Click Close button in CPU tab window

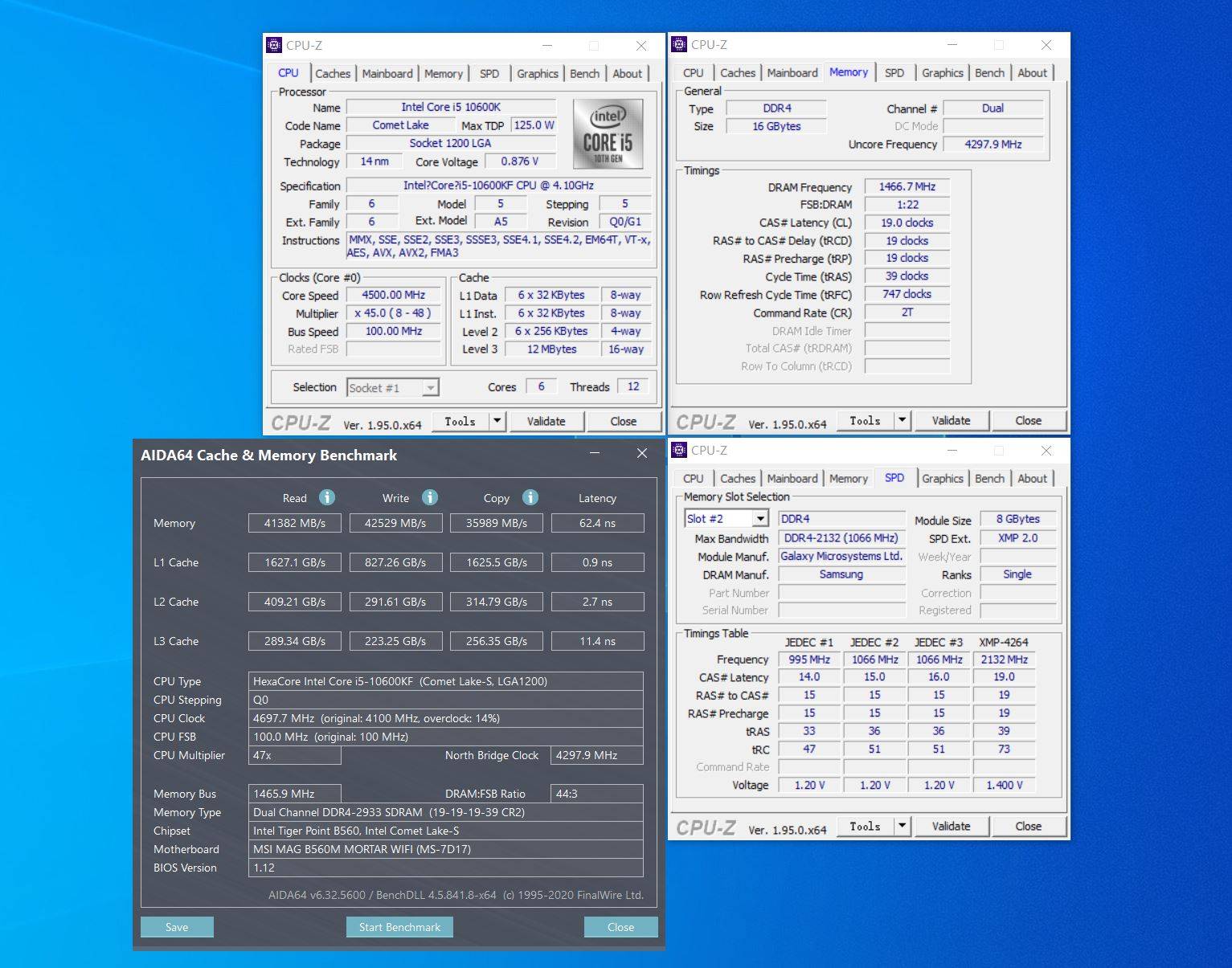click(624, 421)
